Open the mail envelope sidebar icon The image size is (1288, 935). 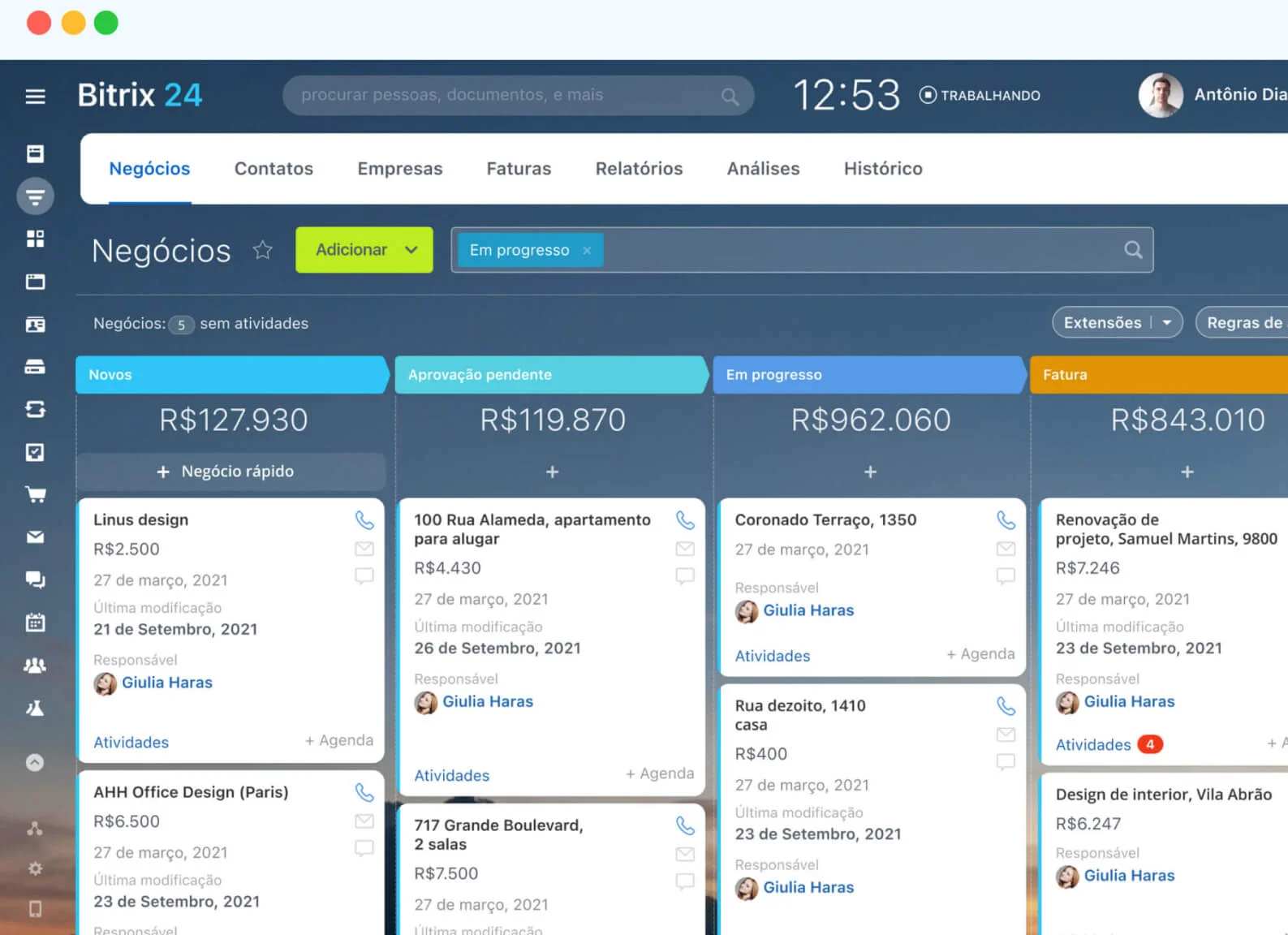click(35, 536)
